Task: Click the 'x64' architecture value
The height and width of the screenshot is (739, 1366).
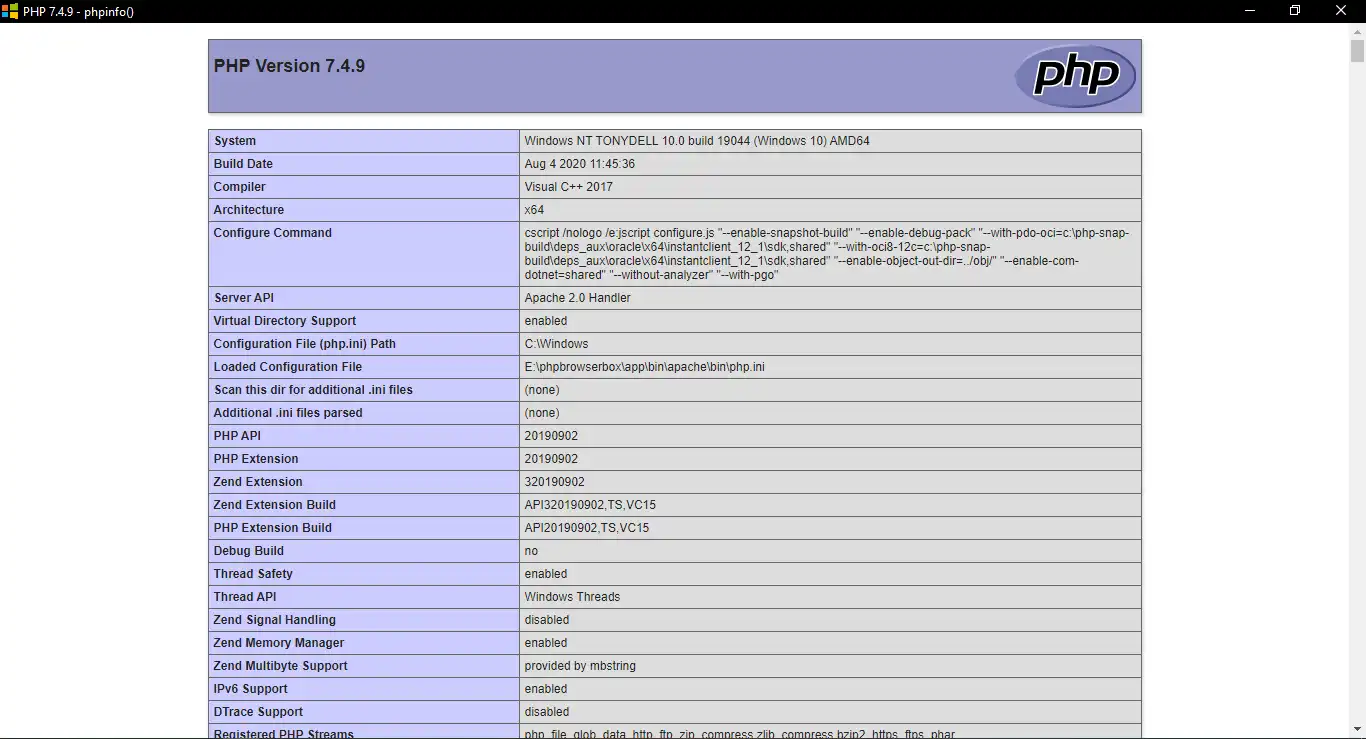Action: 534,210
